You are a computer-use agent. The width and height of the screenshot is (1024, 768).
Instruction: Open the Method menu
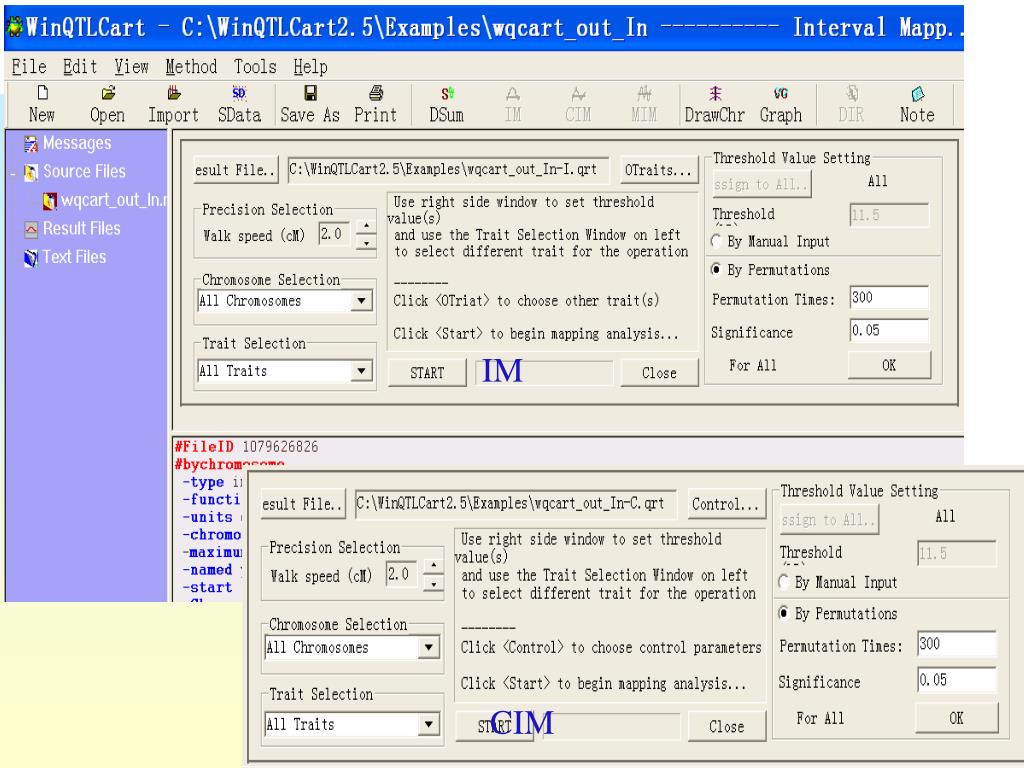point(191,67)
